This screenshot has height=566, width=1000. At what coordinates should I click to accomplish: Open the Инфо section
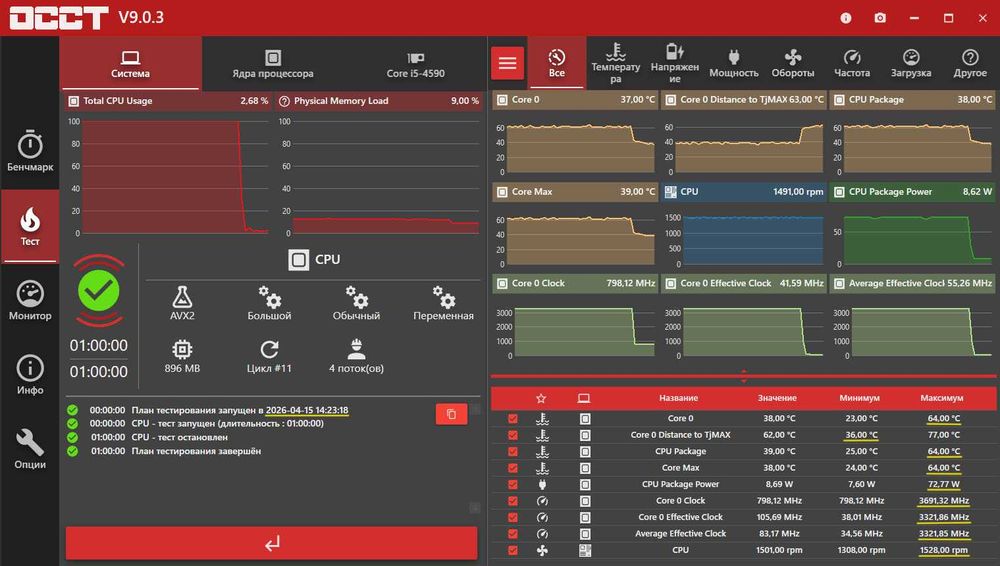[30, 375]
